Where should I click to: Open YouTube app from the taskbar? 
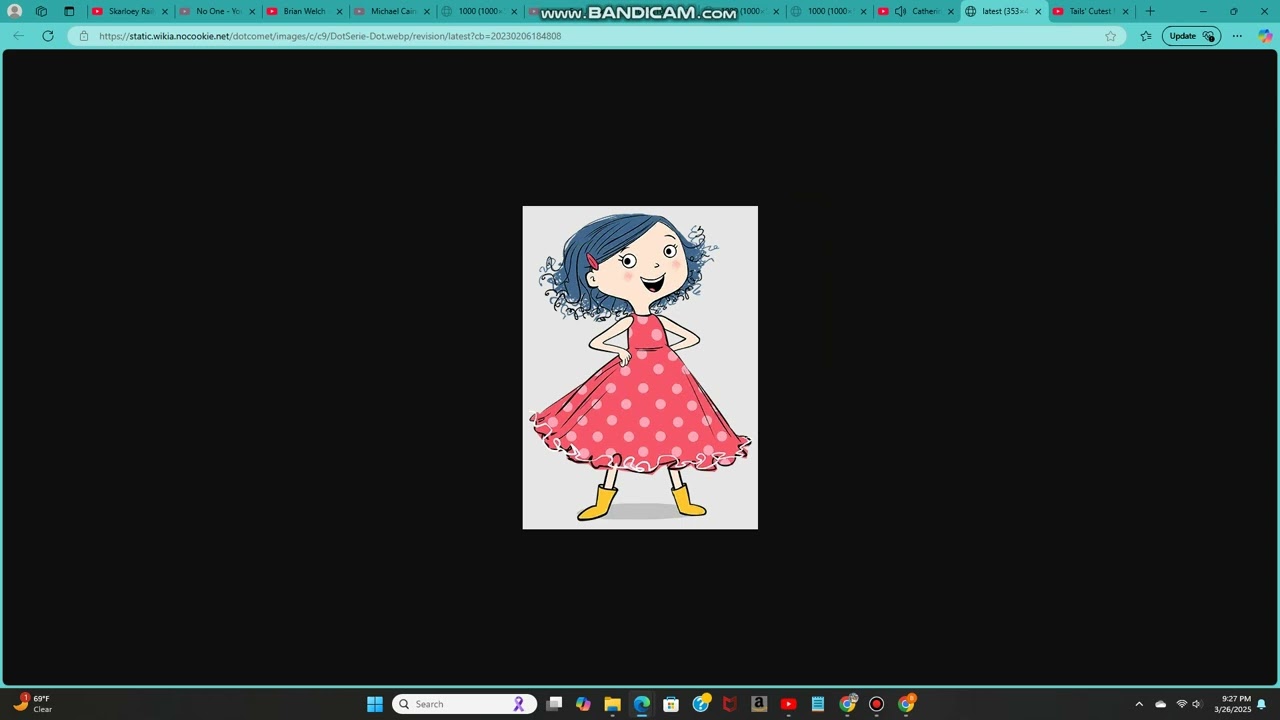click(788, 704)
